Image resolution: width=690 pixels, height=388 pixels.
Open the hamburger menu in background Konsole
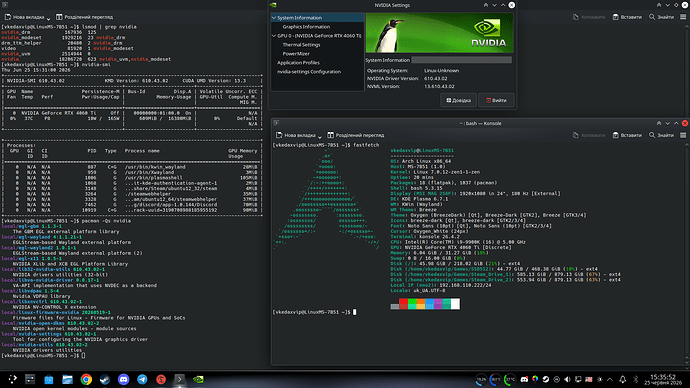683,17
